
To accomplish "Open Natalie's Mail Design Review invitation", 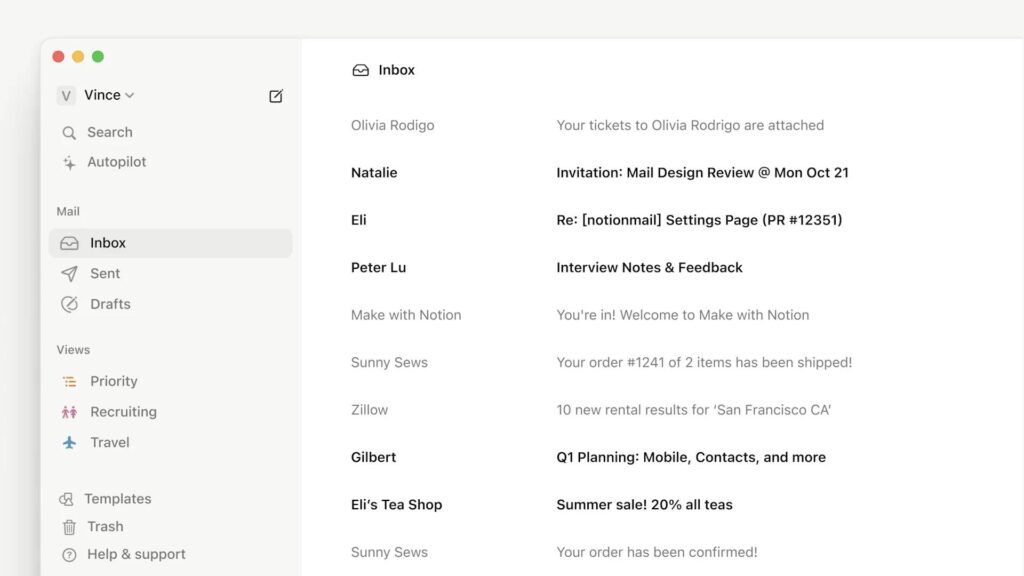I will 662,172.
